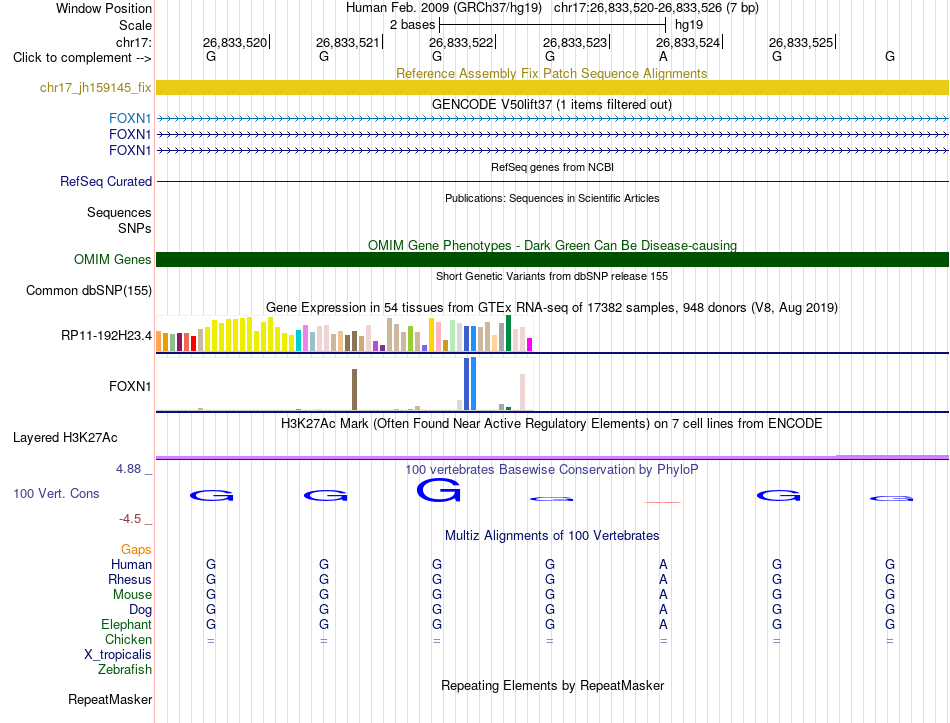Click chr17:26,833,520-26,833,526 (7 bp) range text

tap(656, 8)
